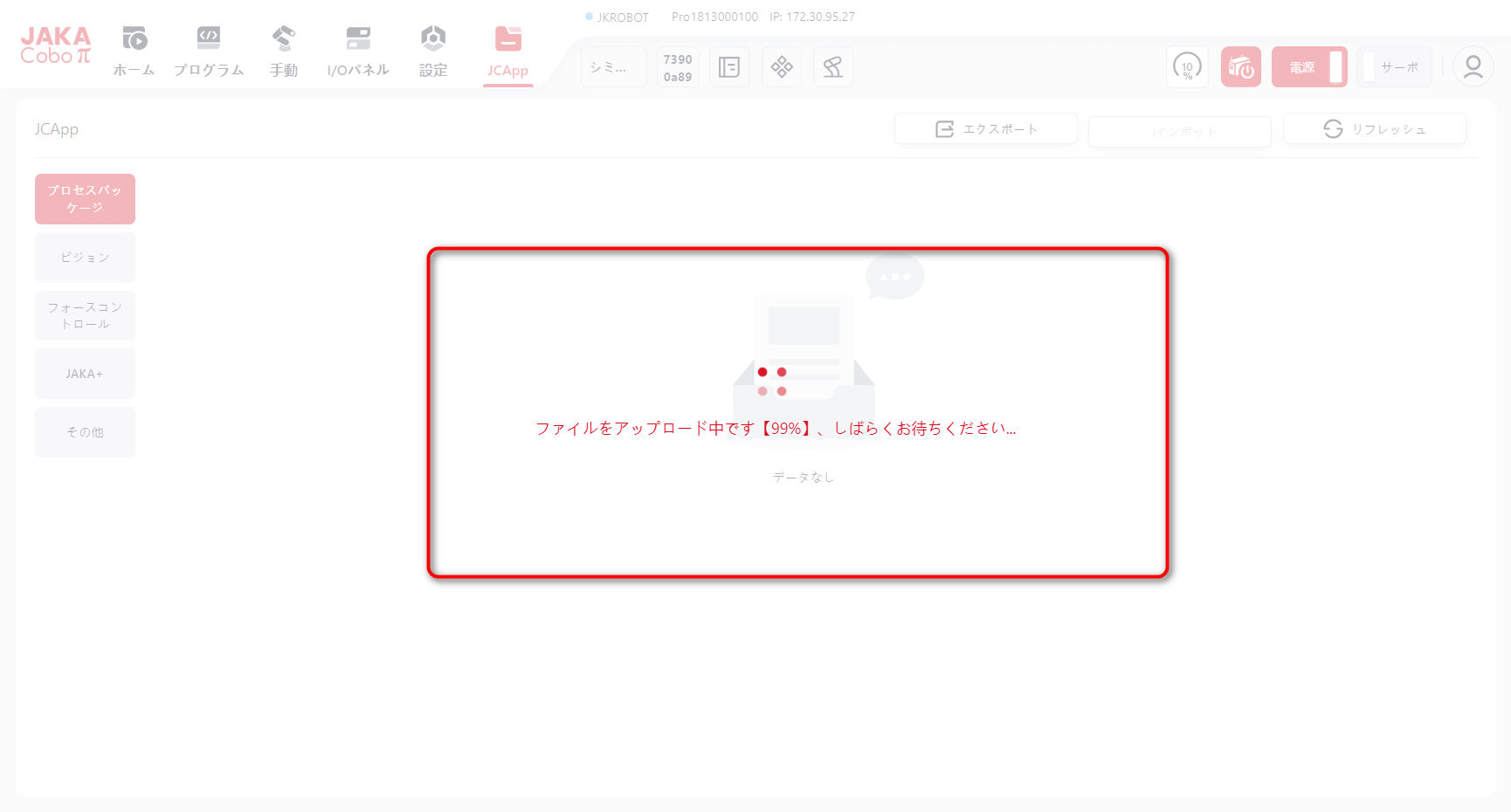Select the フォースコントロール sidebar tab

point(85,315)
